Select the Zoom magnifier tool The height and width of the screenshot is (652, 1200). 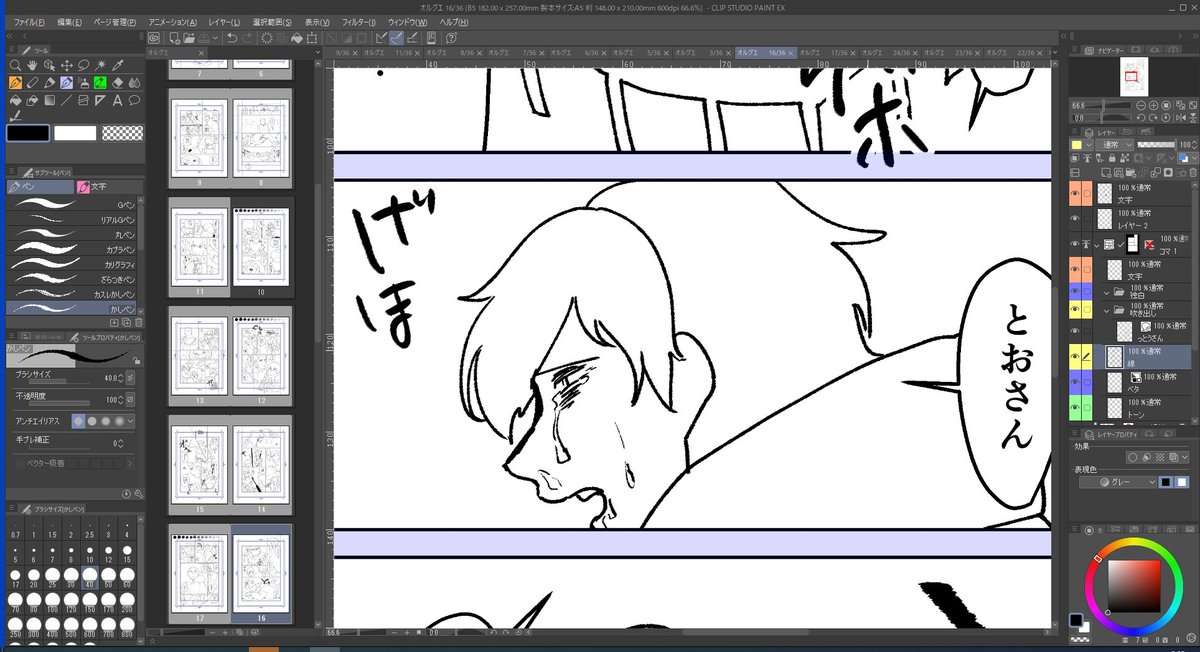point(15,65)
